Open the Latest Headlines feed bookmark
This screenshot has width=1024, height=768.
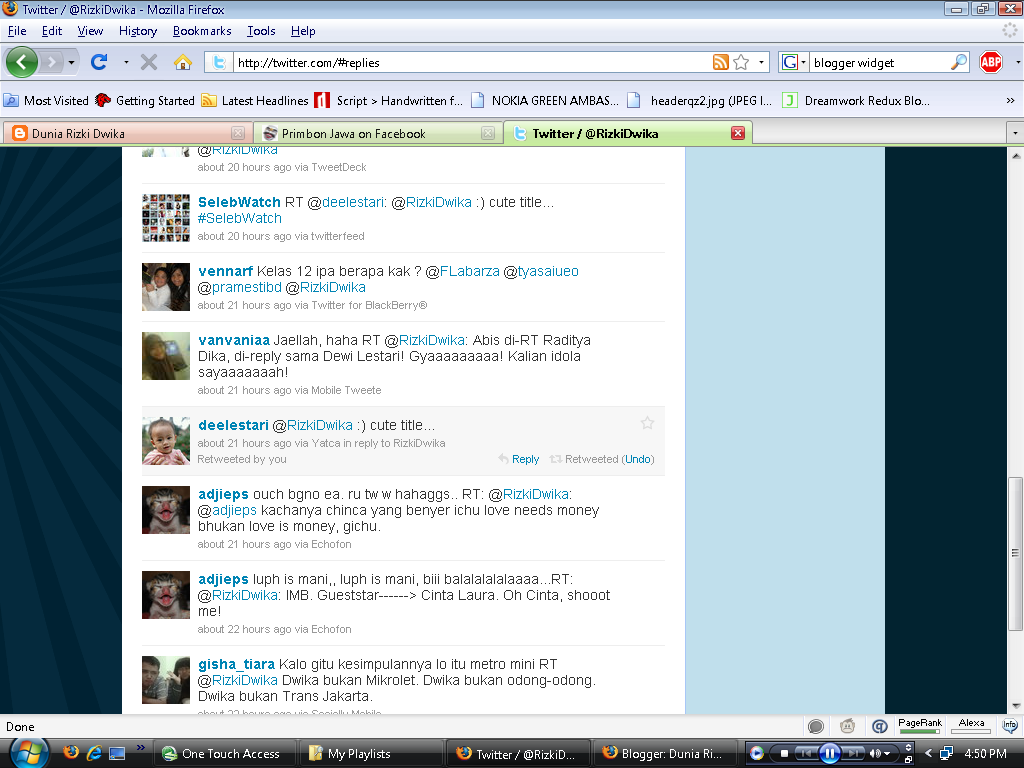(x=255, y=101)
